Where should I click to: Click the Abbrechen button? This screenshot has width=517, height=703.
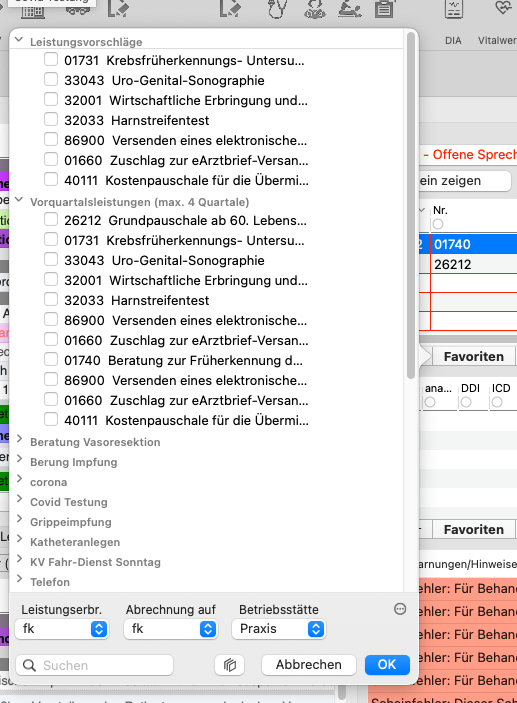pos(308,664)
